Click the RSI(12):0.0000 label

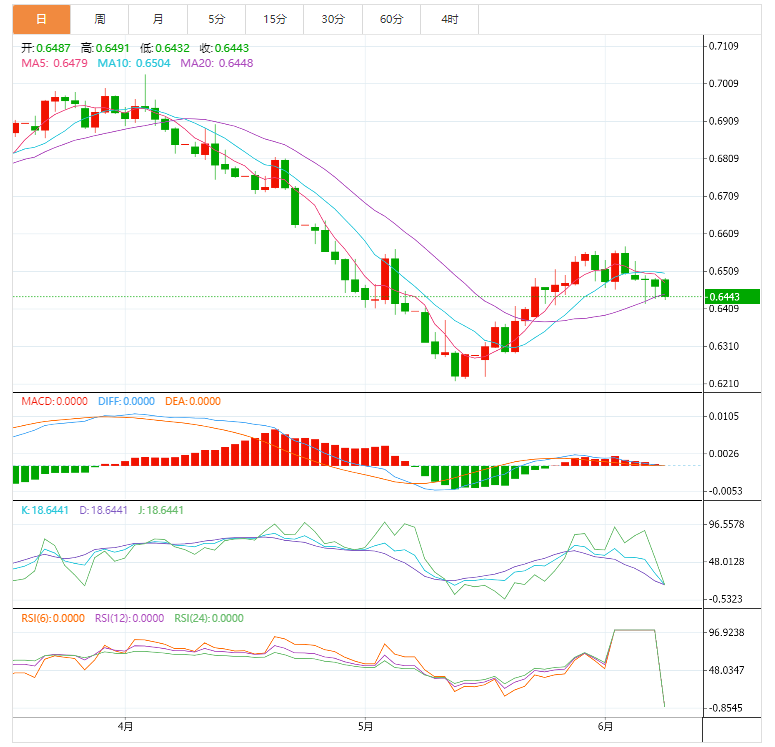(129, 618)
